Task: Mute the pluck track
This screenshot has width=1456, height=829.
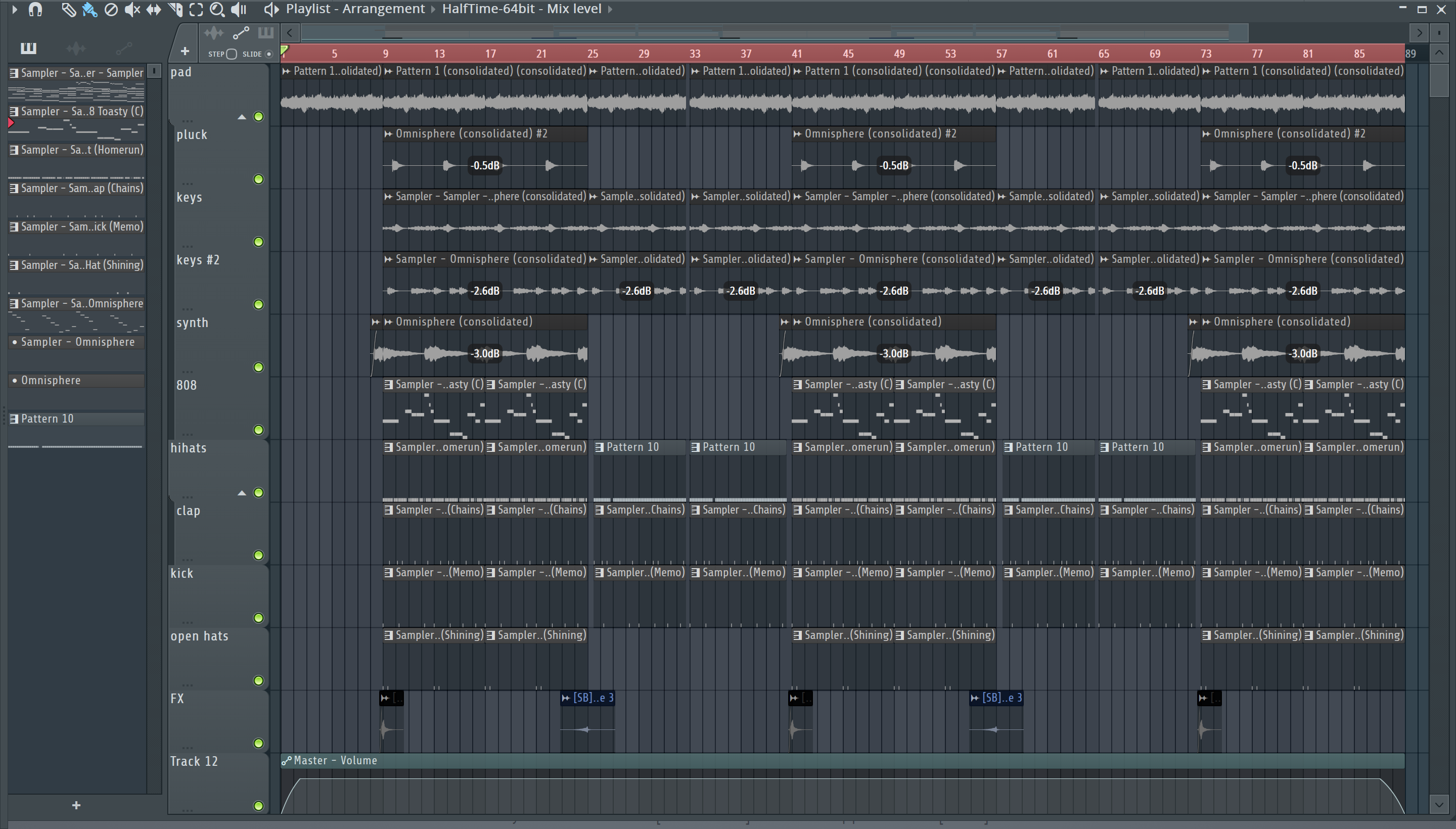Action: coord(258,179)
